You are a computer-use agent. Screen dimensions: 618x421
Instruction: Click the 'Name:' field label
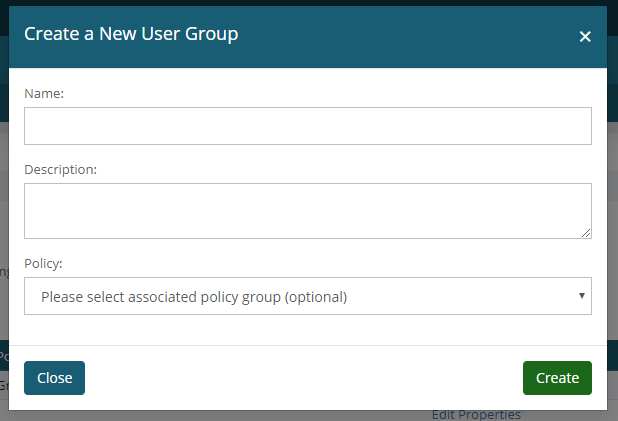click(44, 93)
